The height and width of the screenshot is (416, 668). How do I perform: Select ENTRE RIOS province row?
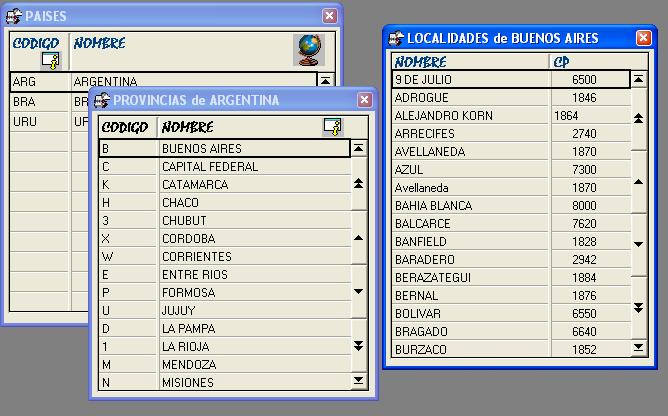coord(225,274)
